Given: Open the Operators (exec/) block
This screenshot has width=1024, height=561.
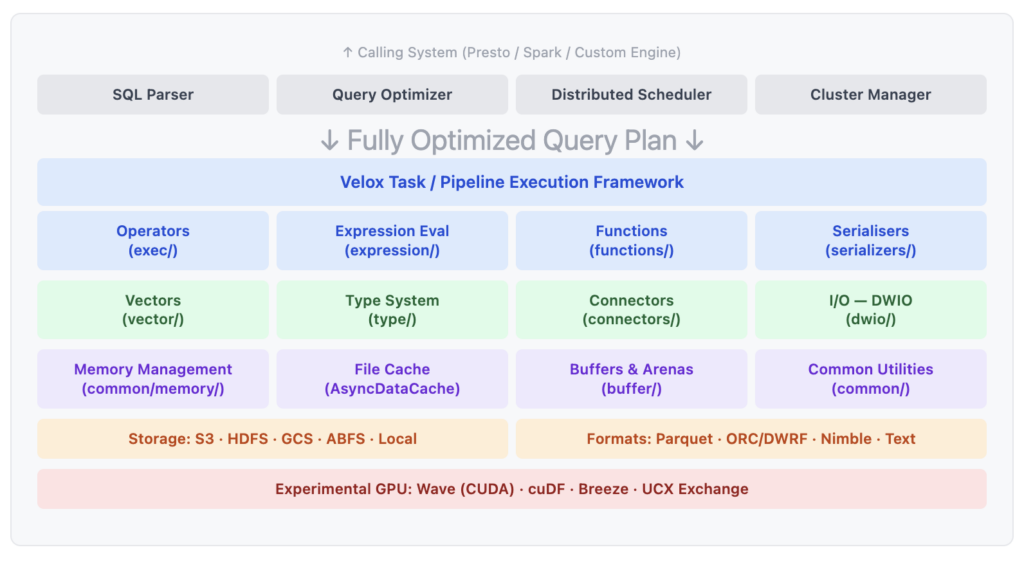Looking at the screenshot, I should pos(153,240).
